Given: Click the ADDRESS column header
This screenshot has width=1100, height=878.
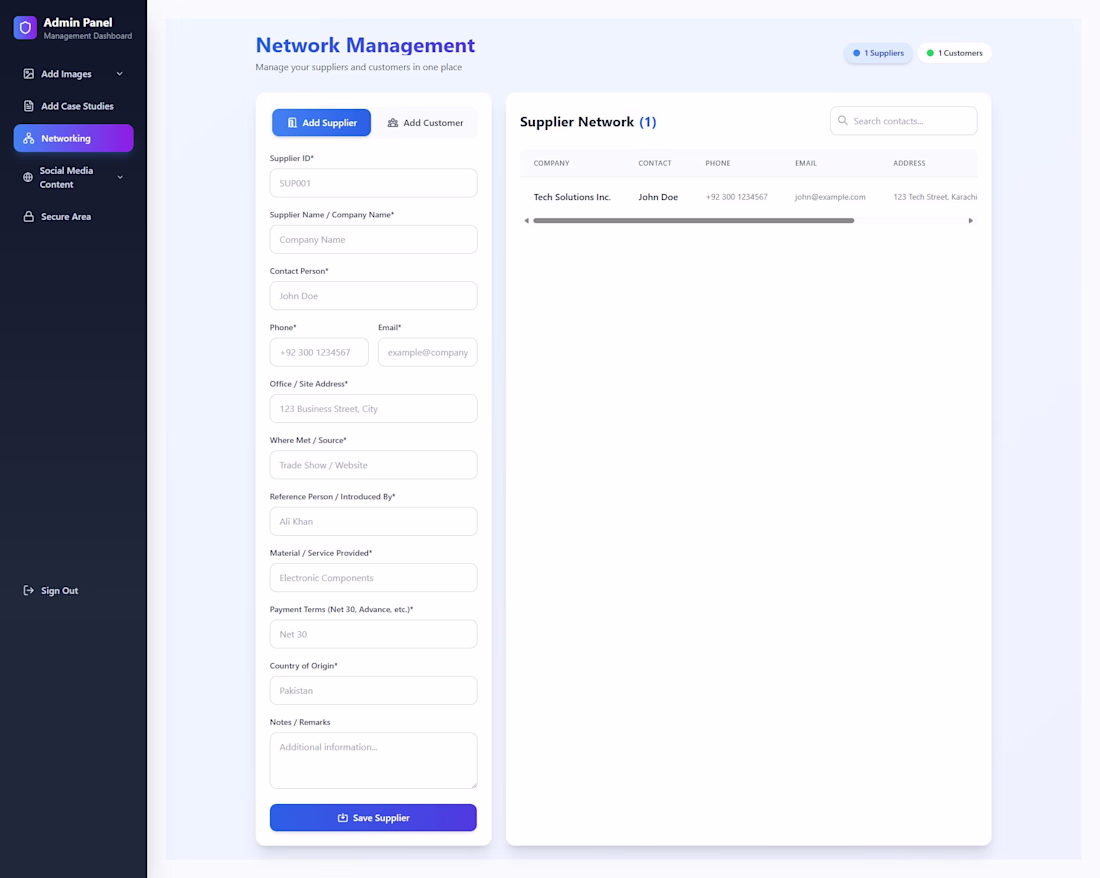Looking at the screenshot, I should pos(909,163).
